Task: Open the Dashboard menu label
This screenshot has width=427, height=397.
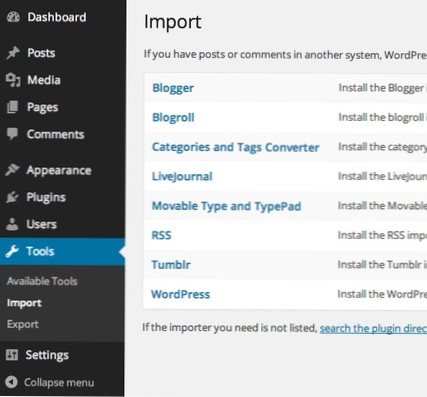Action: click(x=57, y=17)
